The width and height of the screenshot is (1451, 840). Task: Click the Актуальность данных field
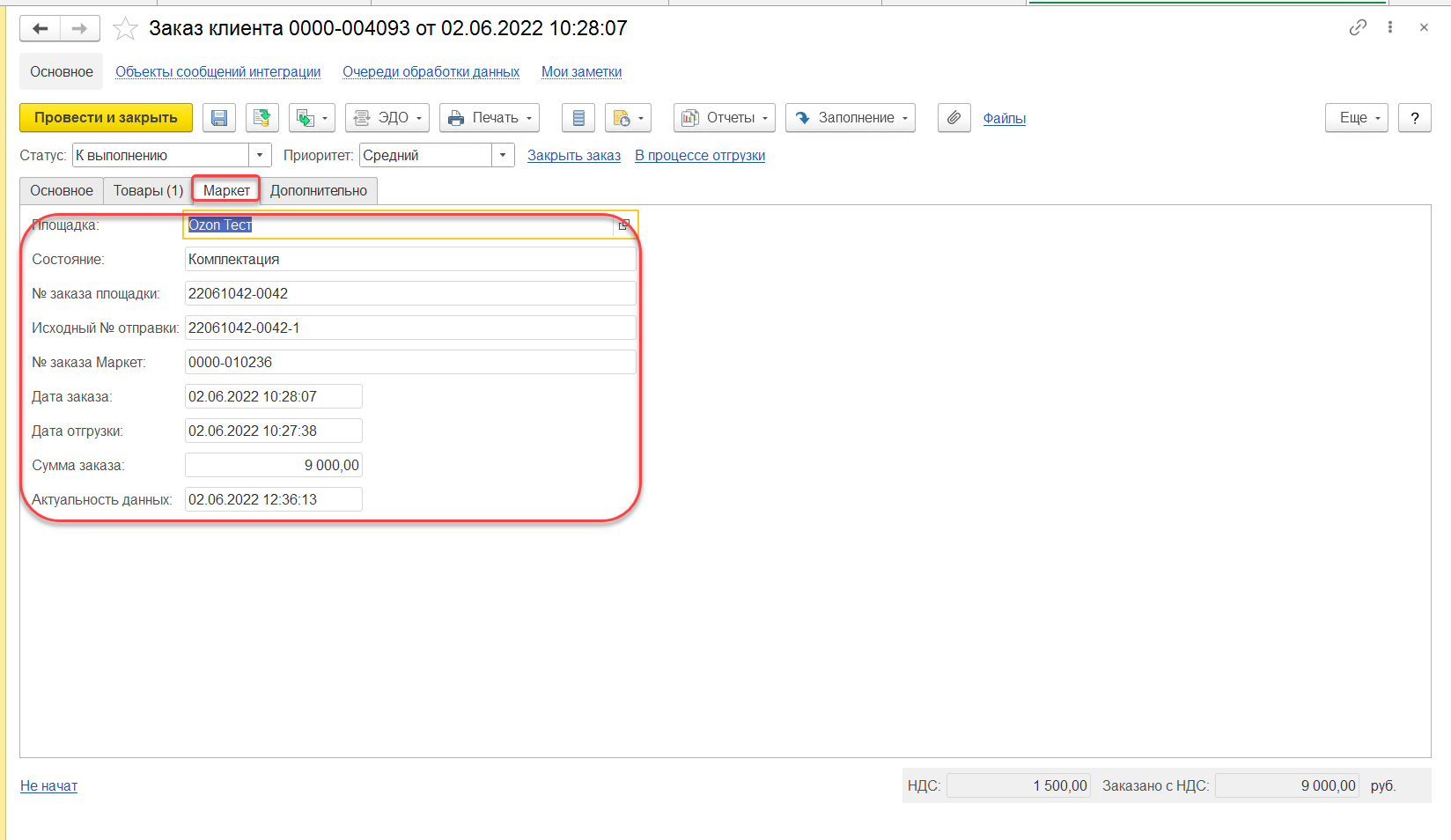(x=274, y=500)
